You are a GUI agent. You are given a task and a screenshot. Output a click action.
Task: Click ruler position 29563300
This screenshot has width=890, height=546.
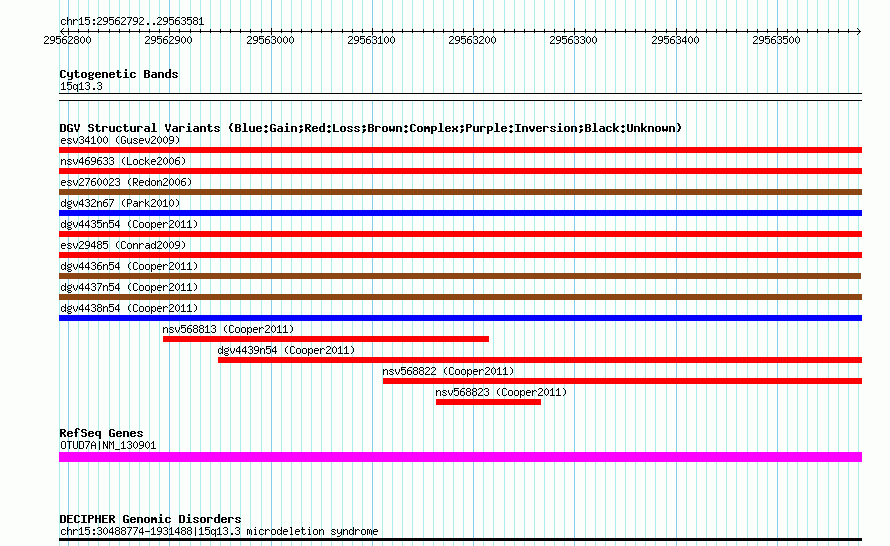click(573, 40)
